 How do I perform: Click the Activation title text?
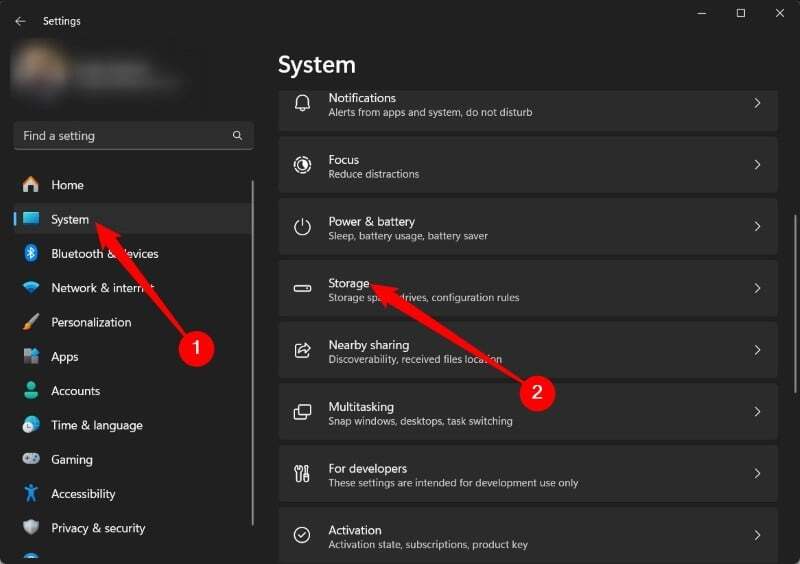[355, 530]
